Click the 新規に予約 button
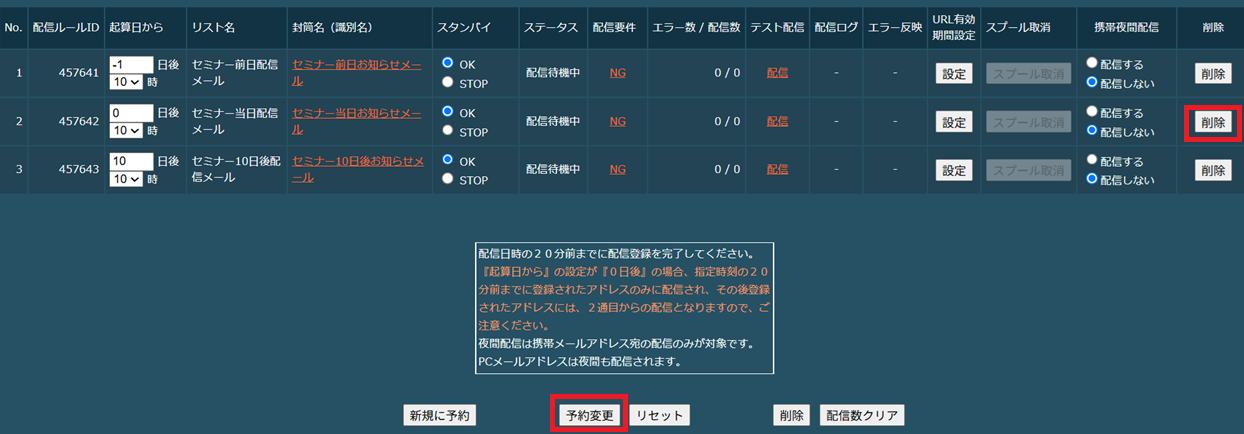 tap(438, 415)
